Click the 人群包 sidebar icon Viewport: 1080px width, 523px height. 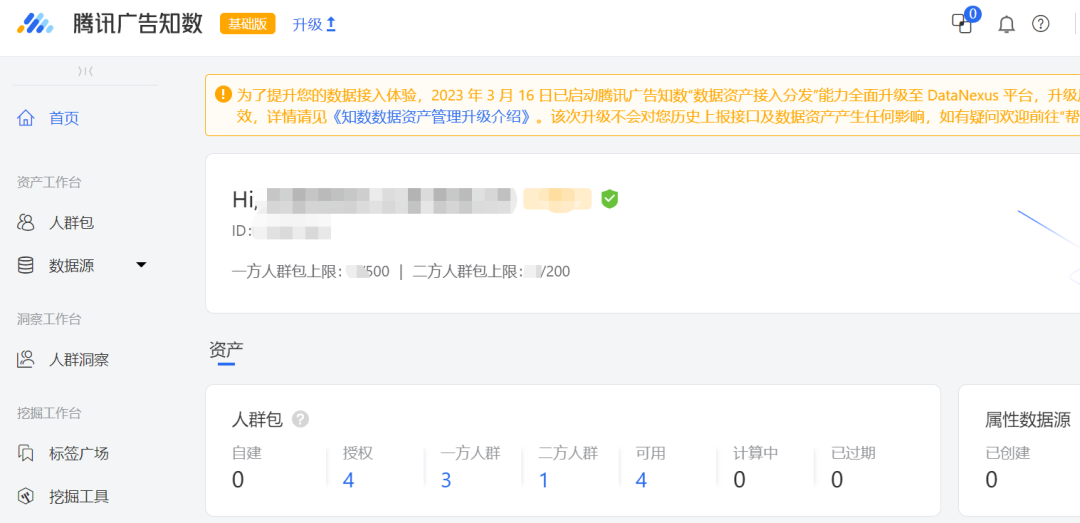click(25, 223)
